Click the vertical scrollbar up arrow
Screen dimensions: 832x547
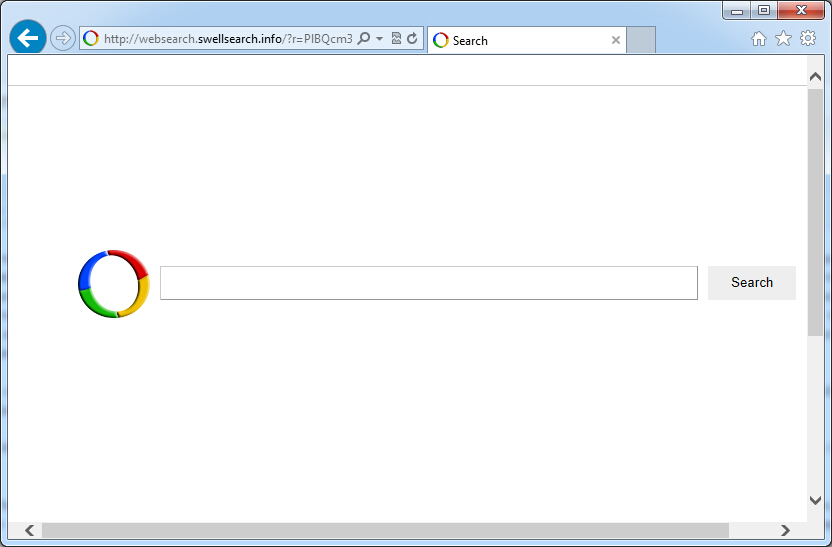pyautogui.click(x=815, y=77)
